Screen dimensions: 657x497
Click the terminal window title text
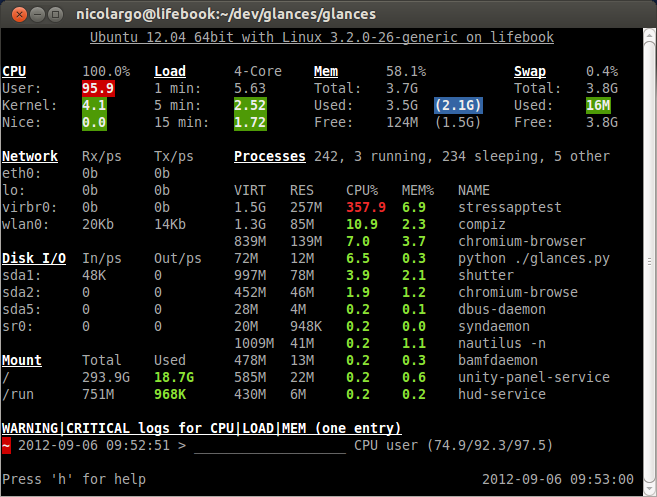(x=226, y=14)
